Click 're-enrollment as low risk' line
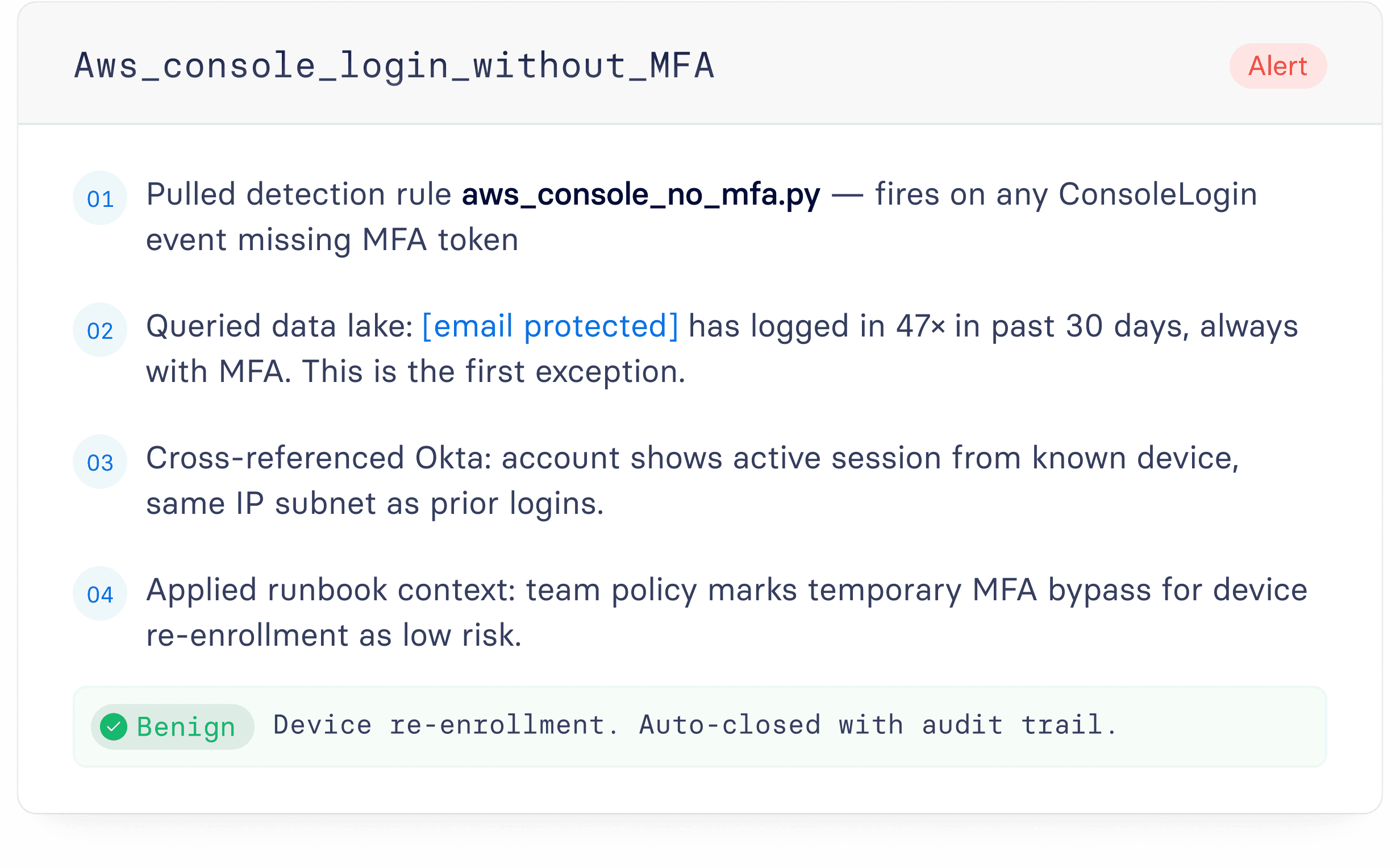 tap(334, 636)
